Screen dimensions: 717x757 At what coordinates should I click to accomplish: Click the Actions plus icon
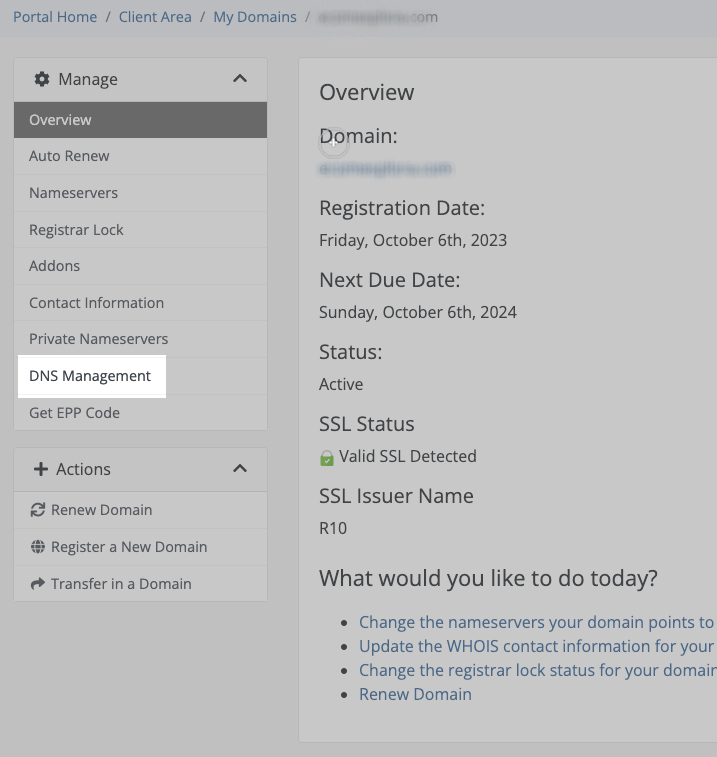pyautogui.click(x=41, y=469)
